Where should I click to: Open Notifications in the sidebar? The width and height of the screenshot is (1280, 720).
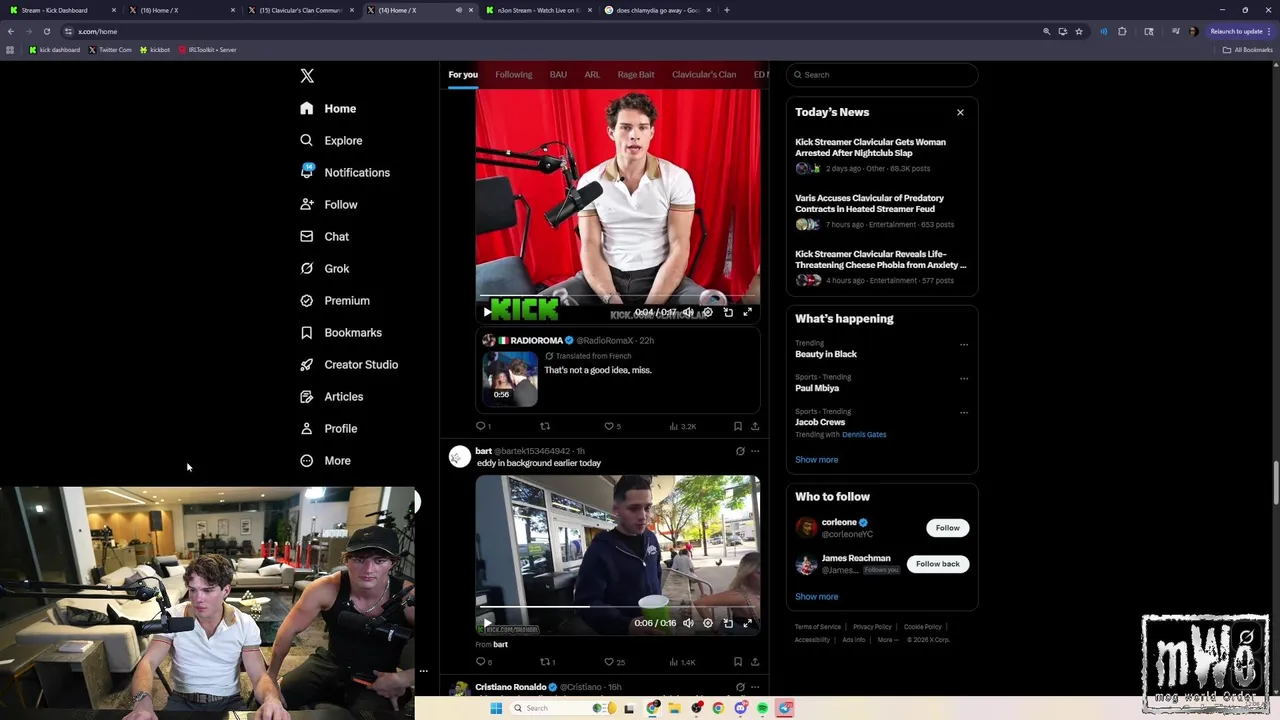(345, 173)
